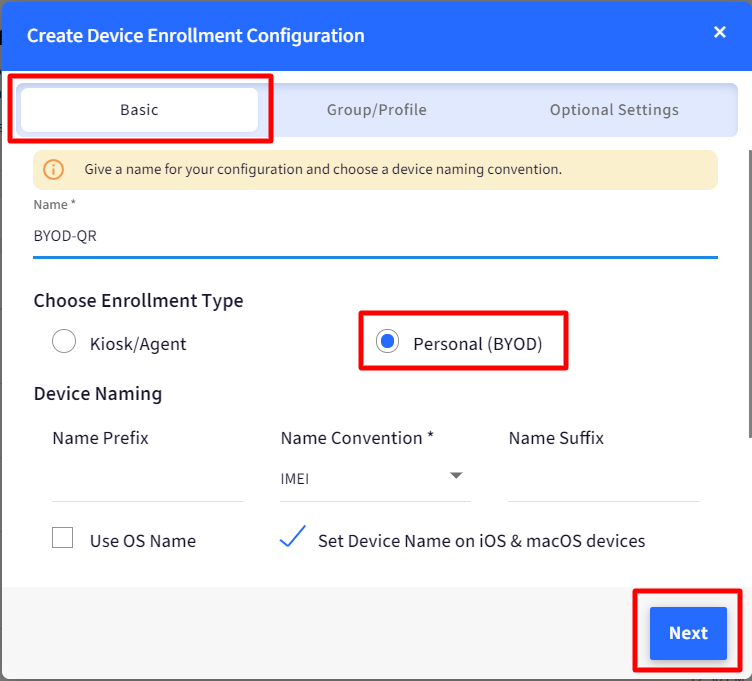Open the Optional Settings tab
752x681 pixels.
point(614,110)
